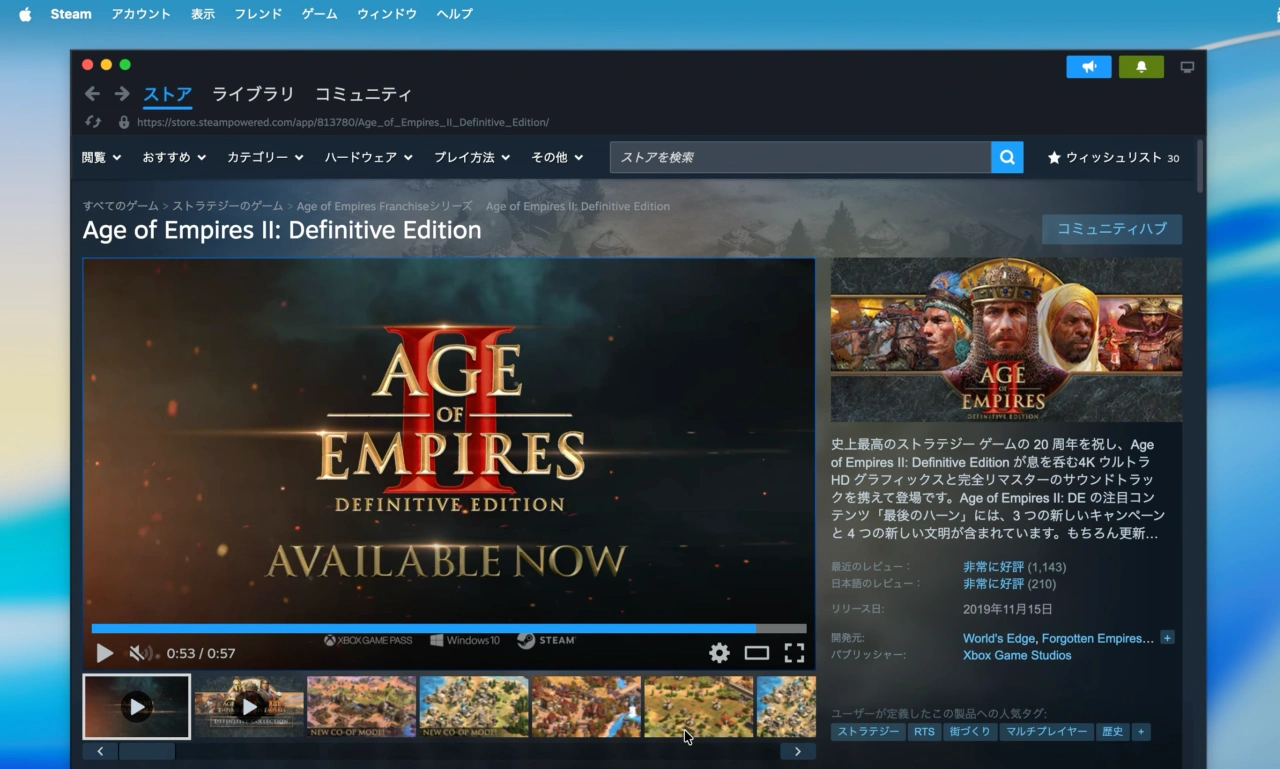Select the first NEW CO-OP MODE screenshot
The image size is (1280, 769).
click(361, 706)
